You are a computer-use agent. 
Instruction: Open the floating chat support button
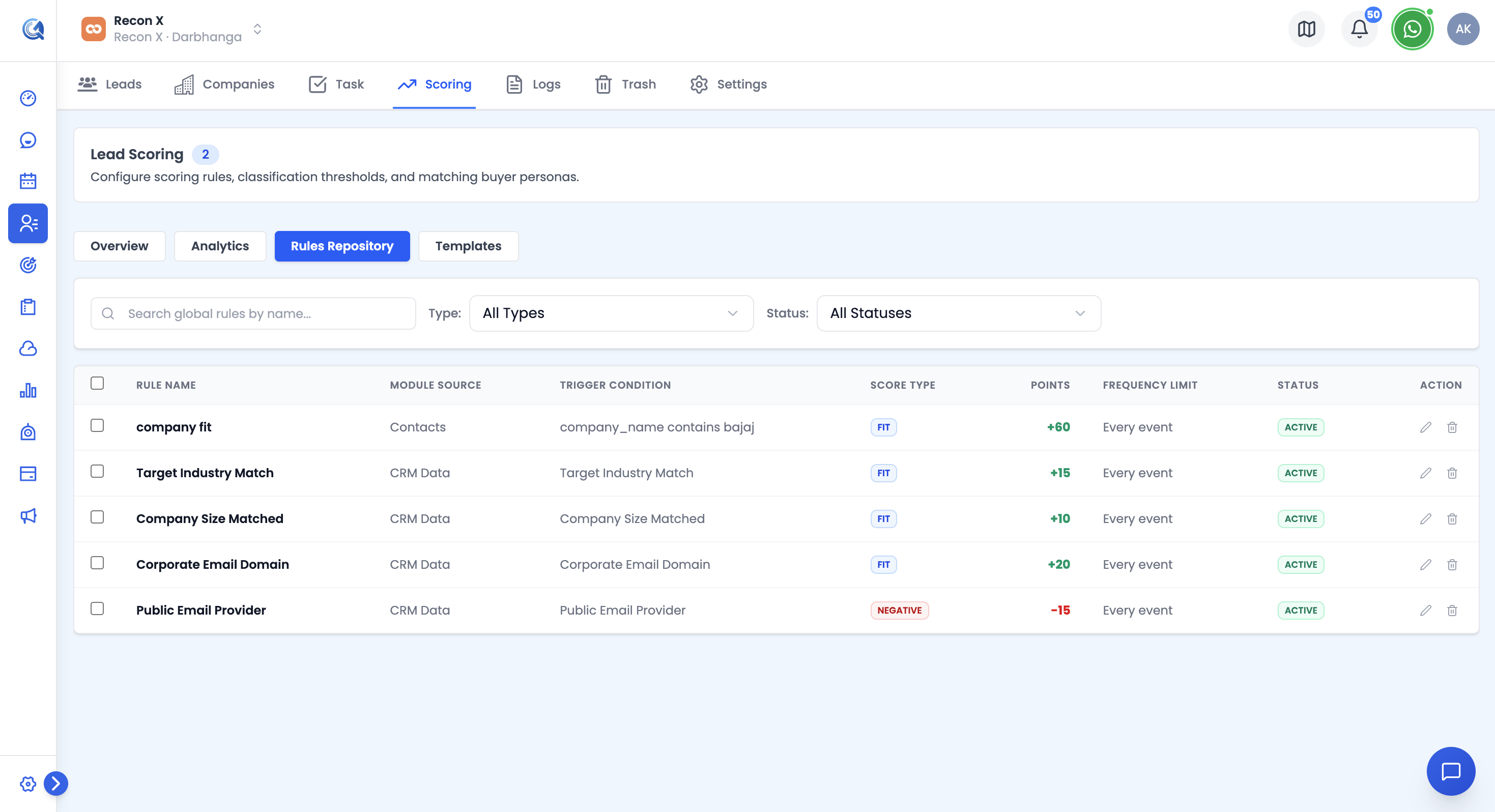(x=1451, y=771)
